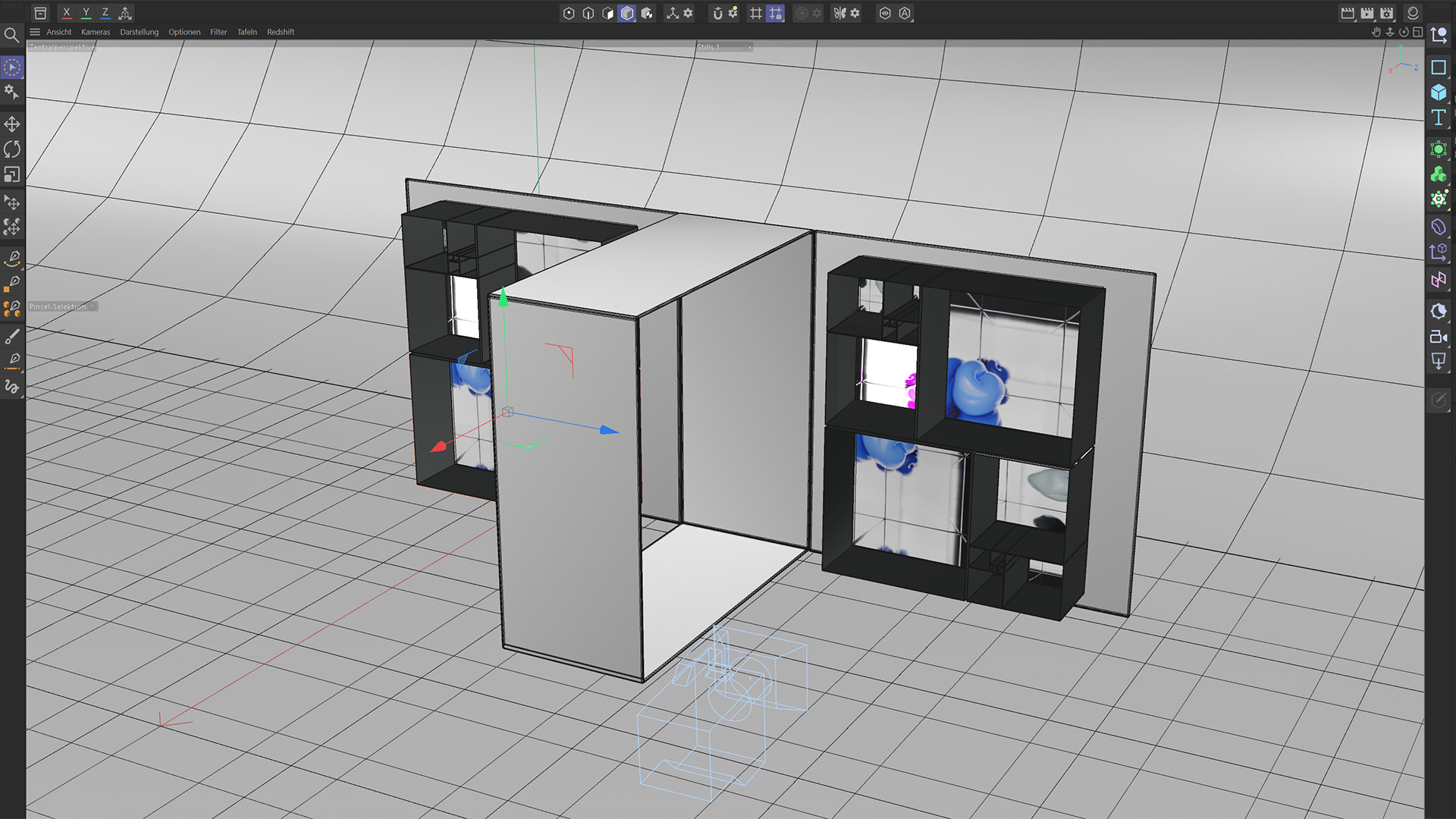Image resolution: width=1456 pixels, height=819 pixels.
Task: Toggle Enable Snap magnet icon
Action: coord(717,13)
